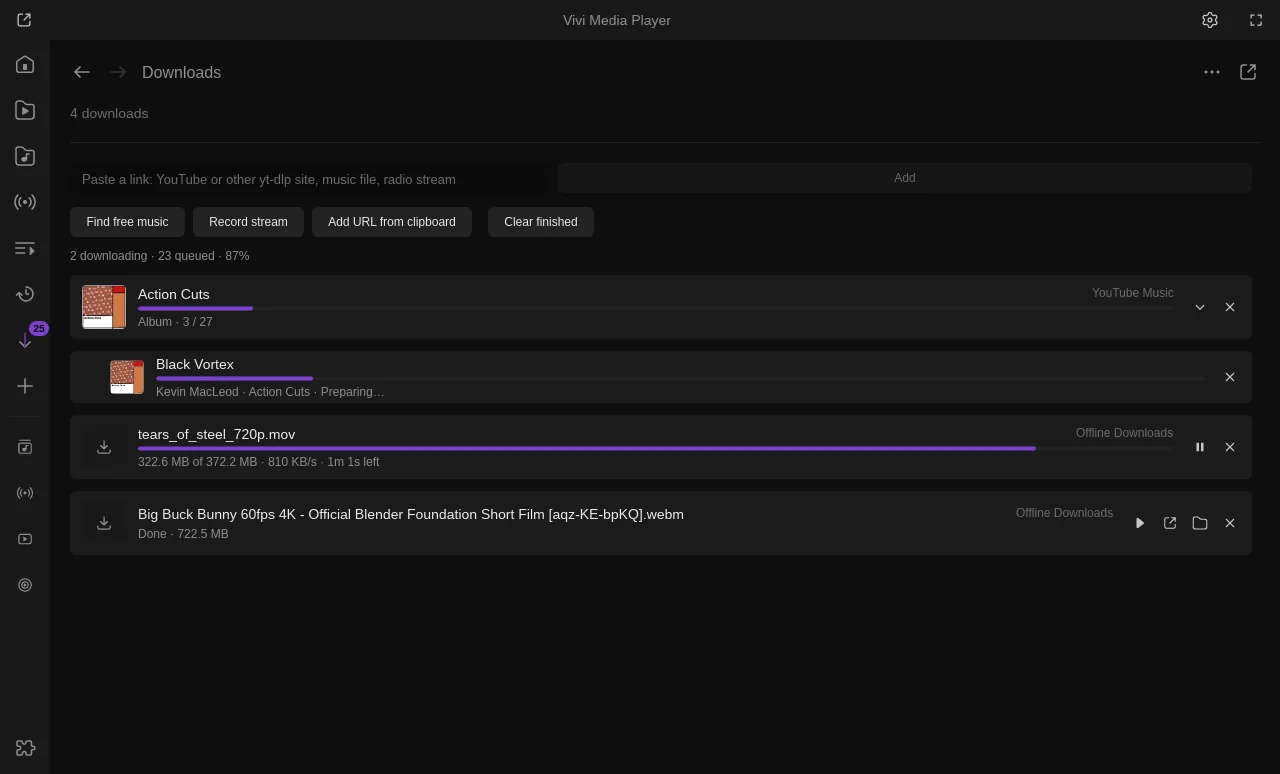Open the music playlist icon below divider
Image resolution: width=1280 pixels, height=774 pixels.
[25, 447]
